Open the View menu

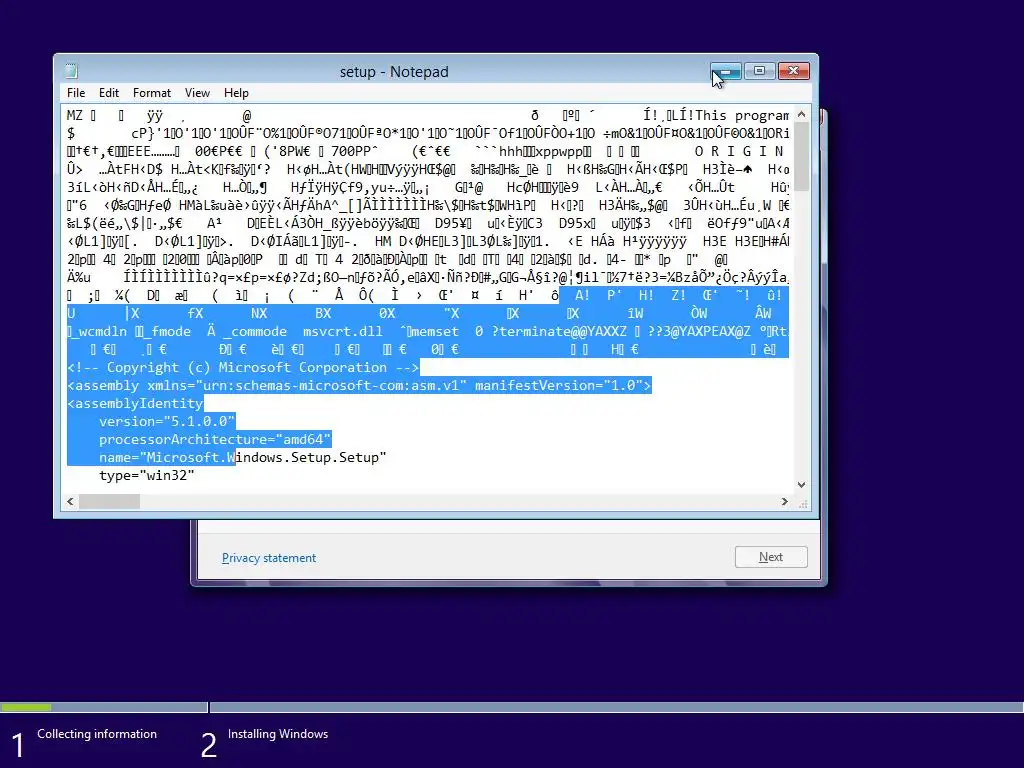point(197,93)
